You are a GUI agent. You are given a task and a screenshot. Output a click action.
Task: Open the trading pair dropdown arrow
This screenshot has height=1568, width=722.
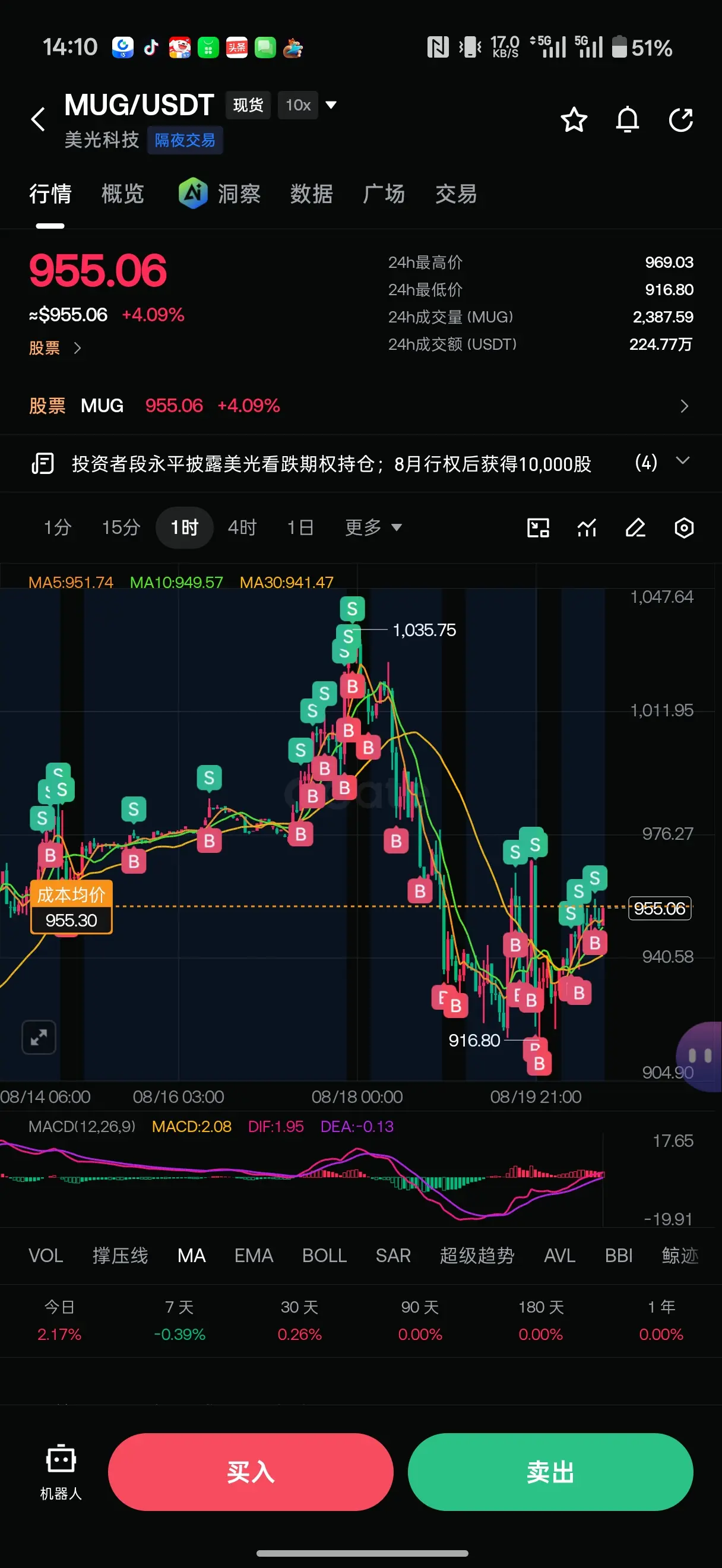click(x=331, y=105)
